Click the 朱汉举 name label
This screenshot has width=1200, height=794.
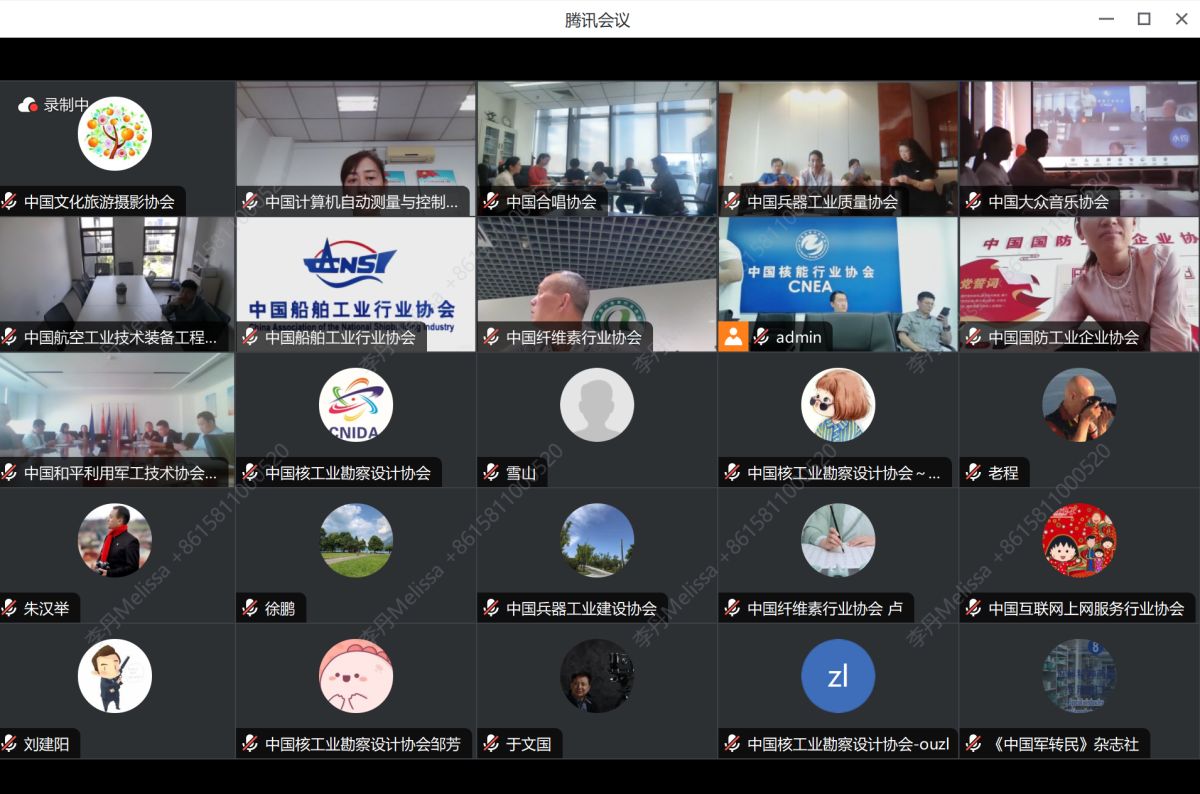tap(47, 608)
